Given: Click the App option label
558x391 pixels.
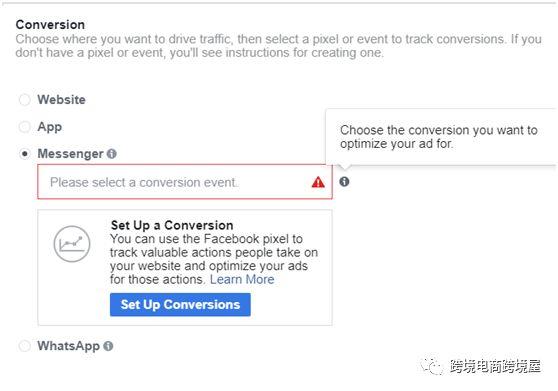Looking at the screenshot, I should (x=50, y=127).
